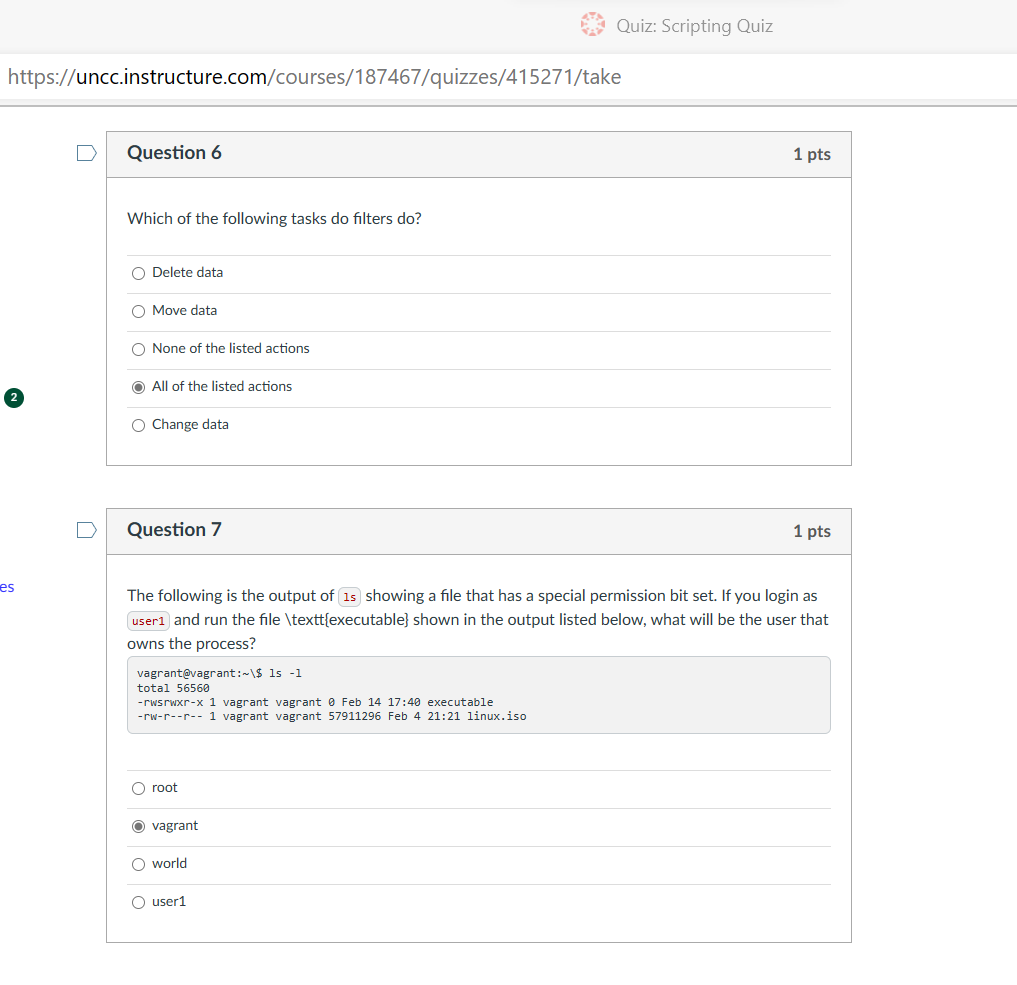Click the green unanswered count badge

tap(13, 397)
